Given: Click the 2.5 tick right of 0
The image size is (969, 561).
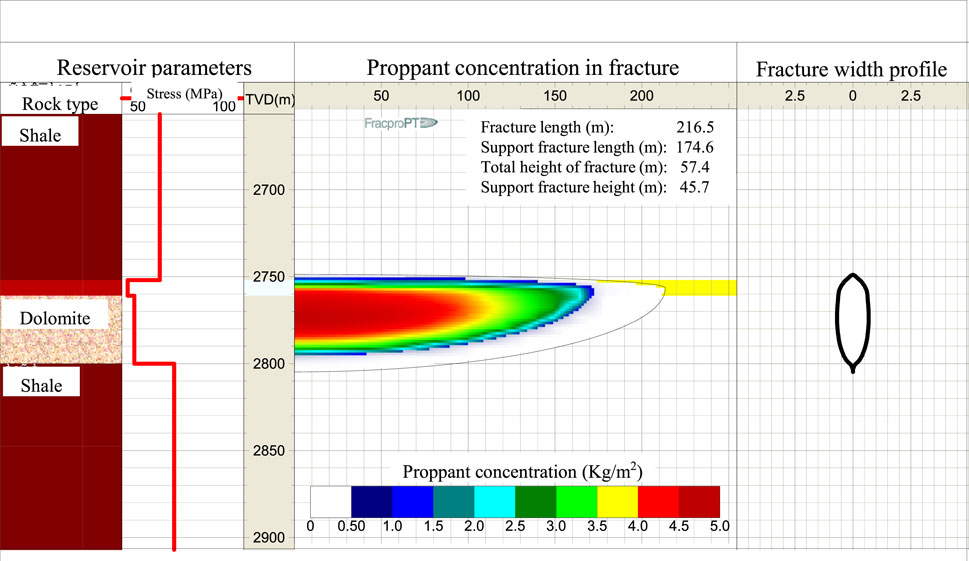Looking at the screenshot, I should 910,96.
